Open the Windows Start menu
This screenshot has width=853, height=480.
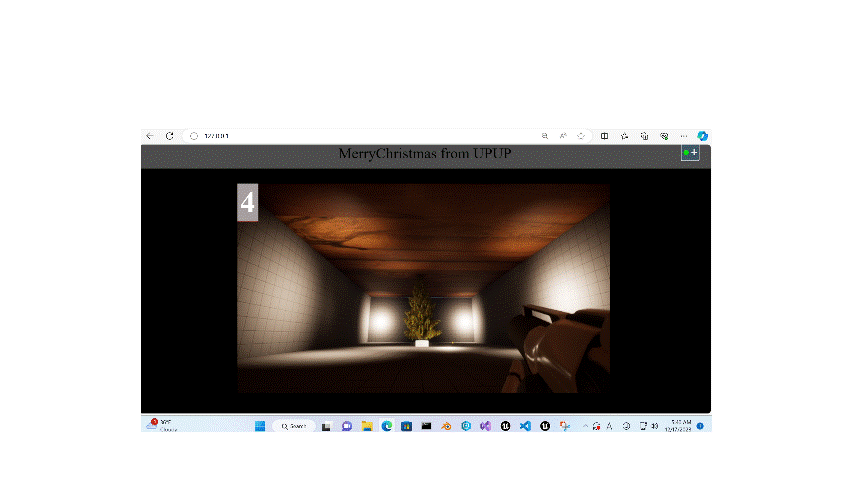point(260,426)
